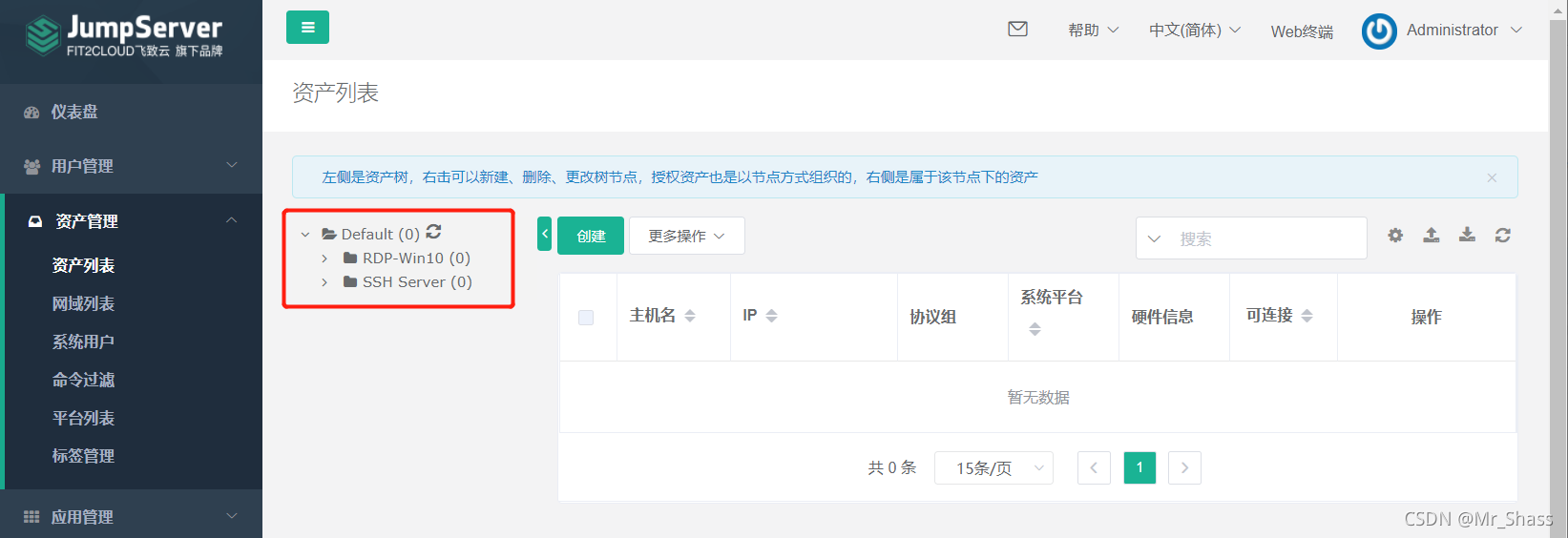1568x538 pixels.
Task: Select page 1 in pagination
Action: [x=1139, y=467]
